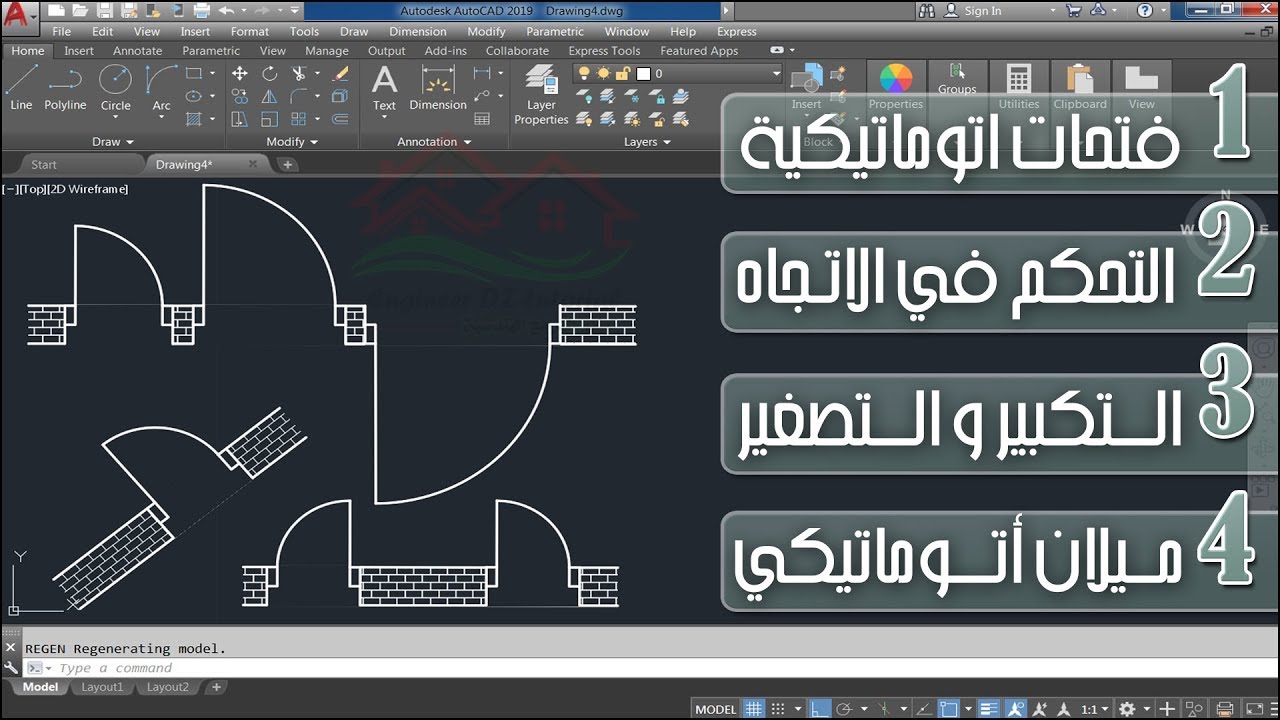Open the Express menu
This screenshot has width=1280, height=720.
[x=737, y=32]
